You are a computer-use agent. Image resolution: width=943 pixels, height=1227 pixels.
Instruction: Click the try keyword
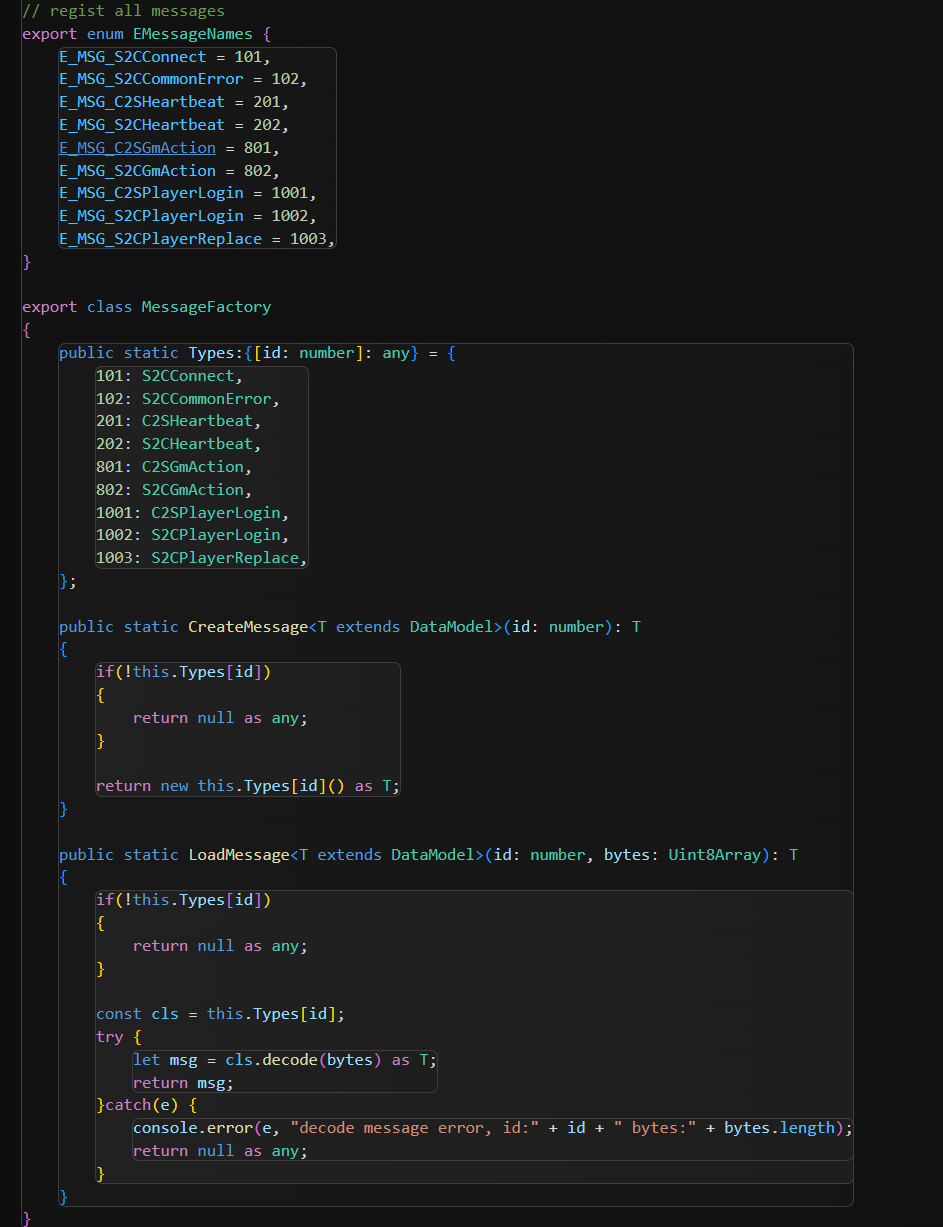[109, 1037]
